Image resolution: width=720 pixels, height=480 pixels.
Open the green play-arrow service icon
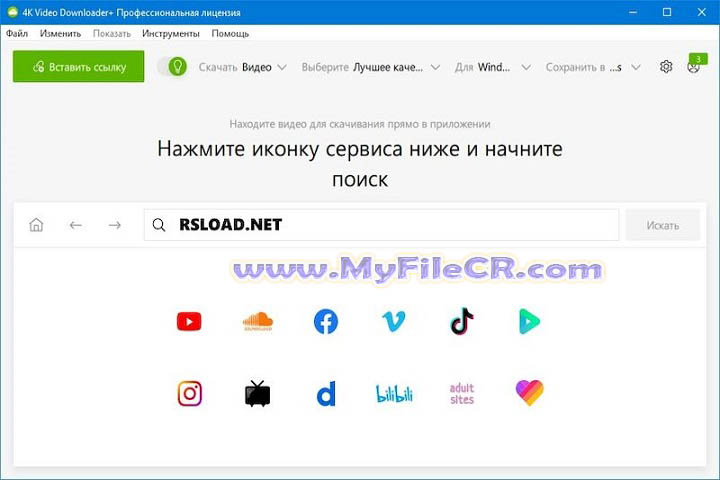tap(529, 322)
